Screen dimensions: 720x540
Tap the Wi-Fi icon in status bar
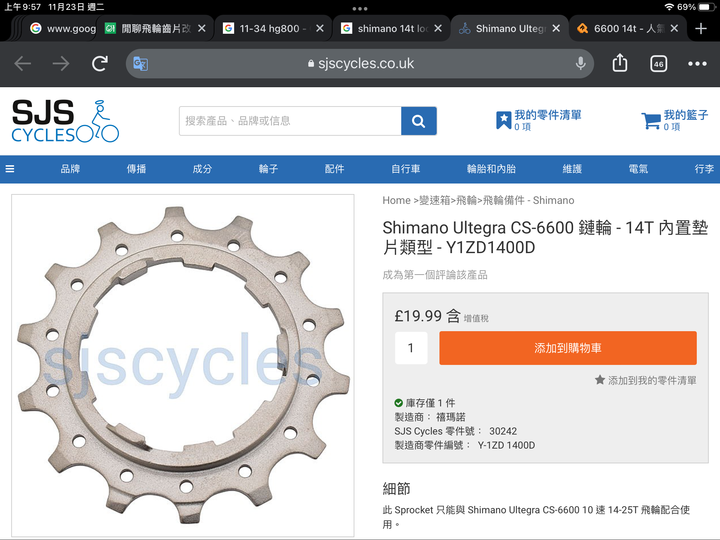[669, 7]
